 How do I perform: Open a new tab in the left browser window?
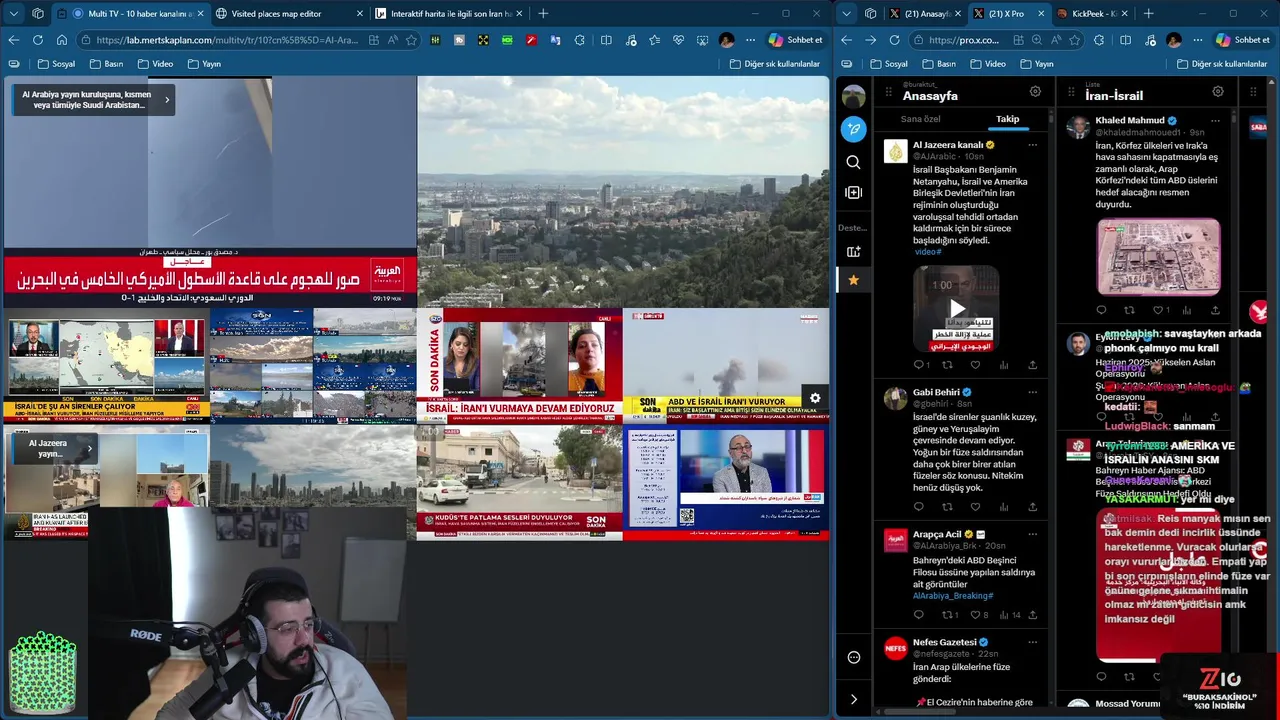pyautogui.click(x=543, y=13)
